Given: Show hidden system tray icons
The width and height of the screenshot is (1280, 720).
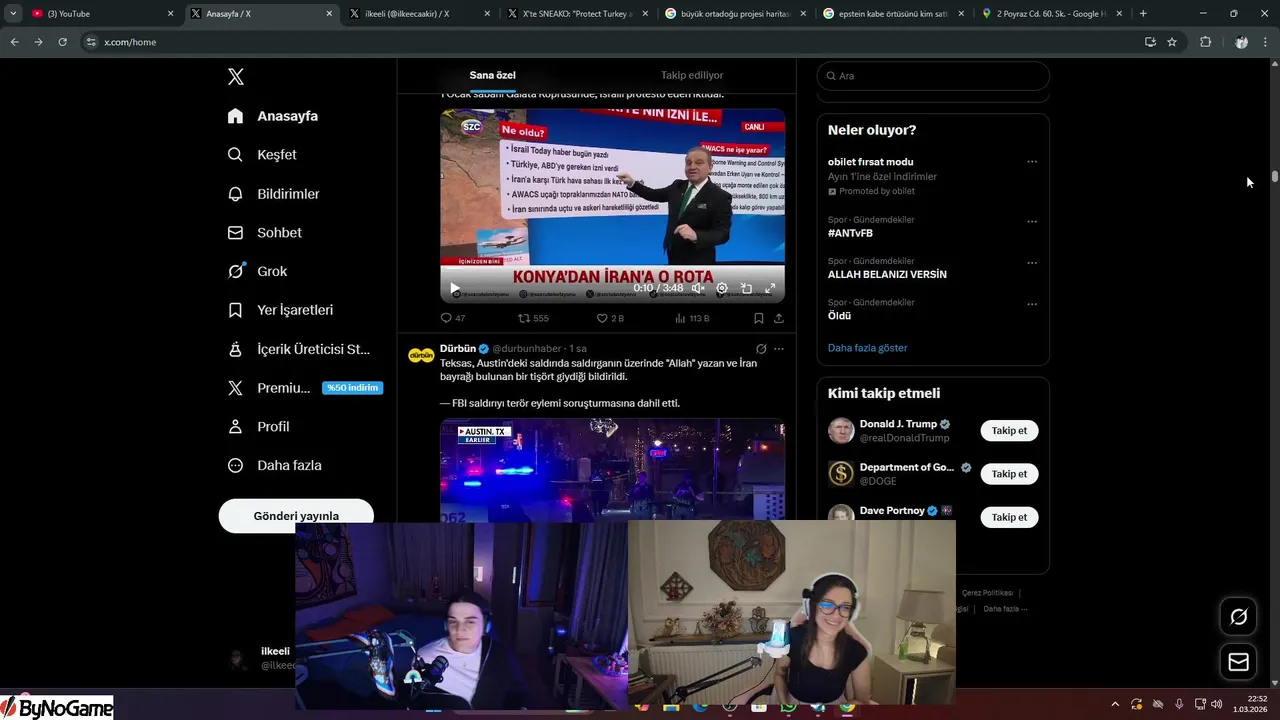Looking at the screenshot, I should tap(1115, 704).
